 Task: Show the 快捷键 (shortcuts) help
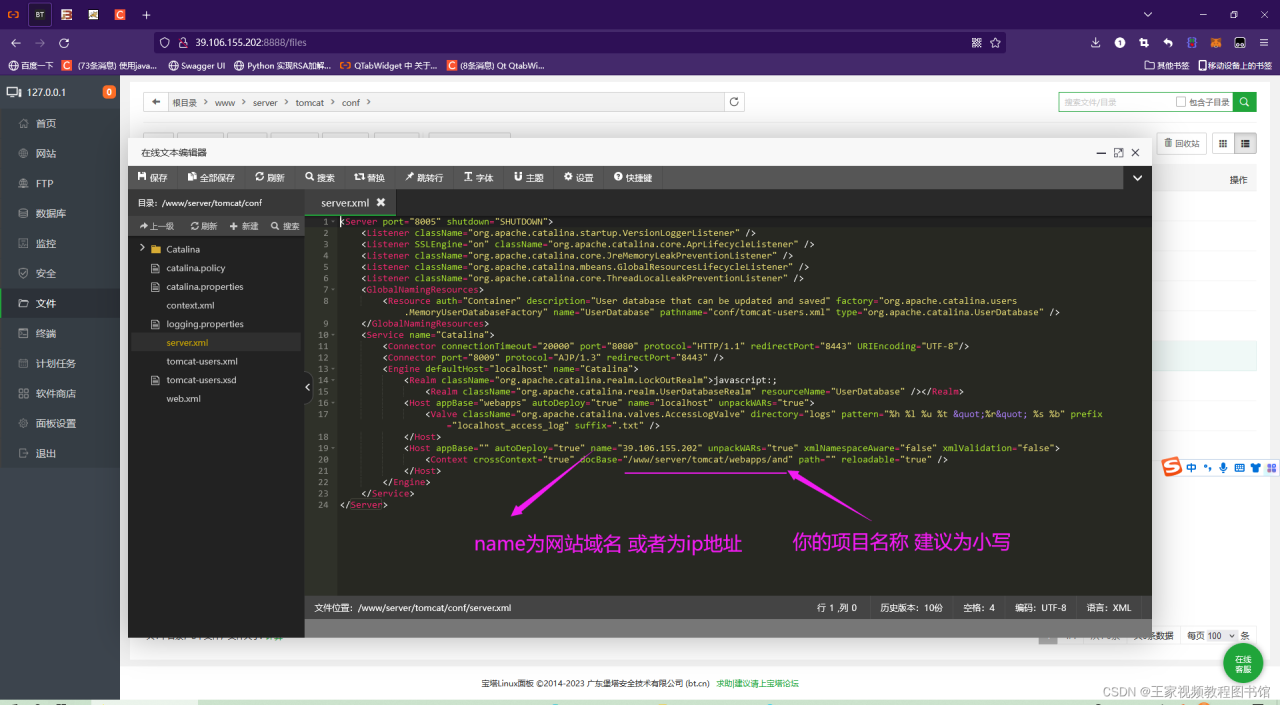click(632, 178)
